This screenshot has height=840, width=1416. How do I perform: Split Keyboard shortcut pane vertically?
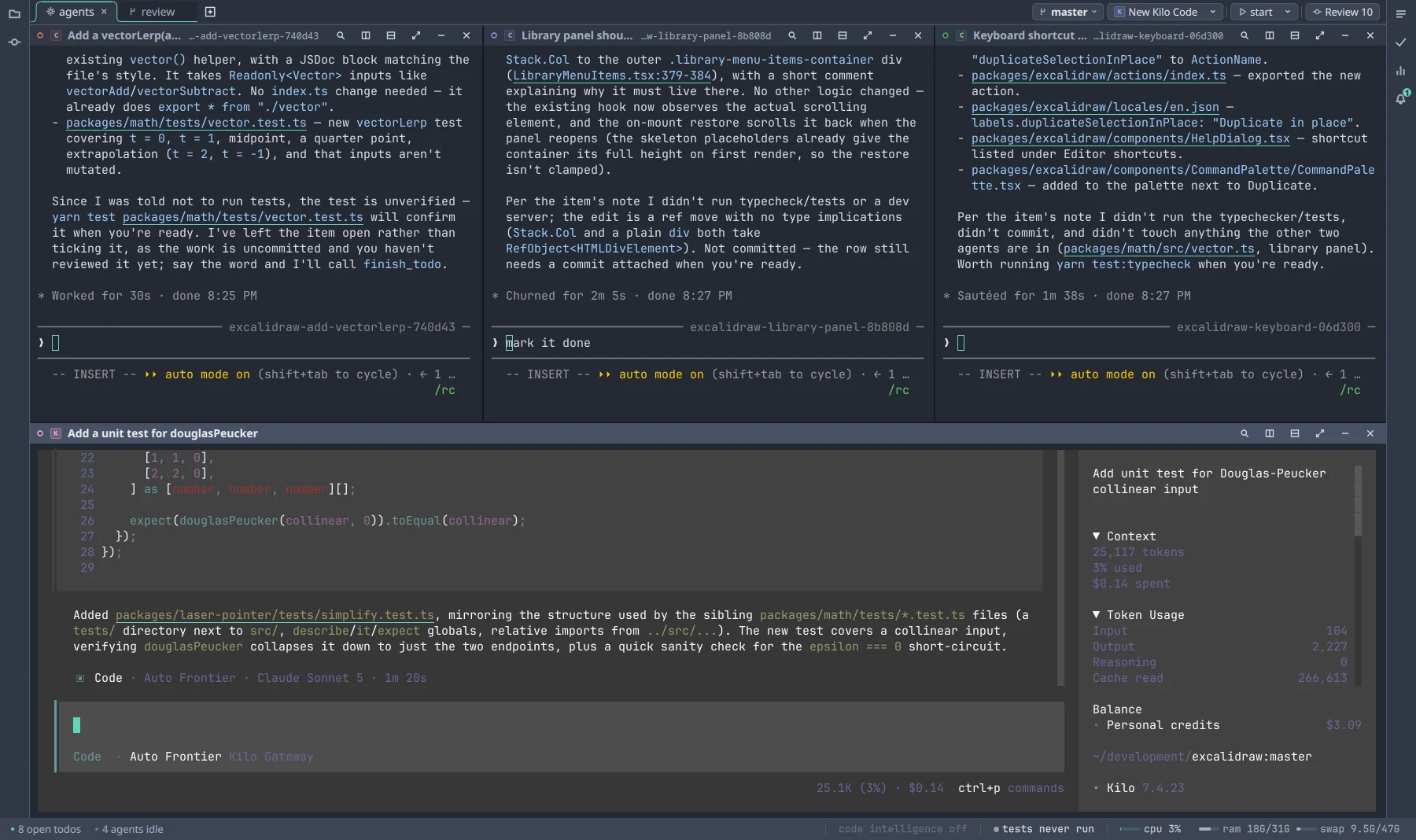[x=1270, y=35]
